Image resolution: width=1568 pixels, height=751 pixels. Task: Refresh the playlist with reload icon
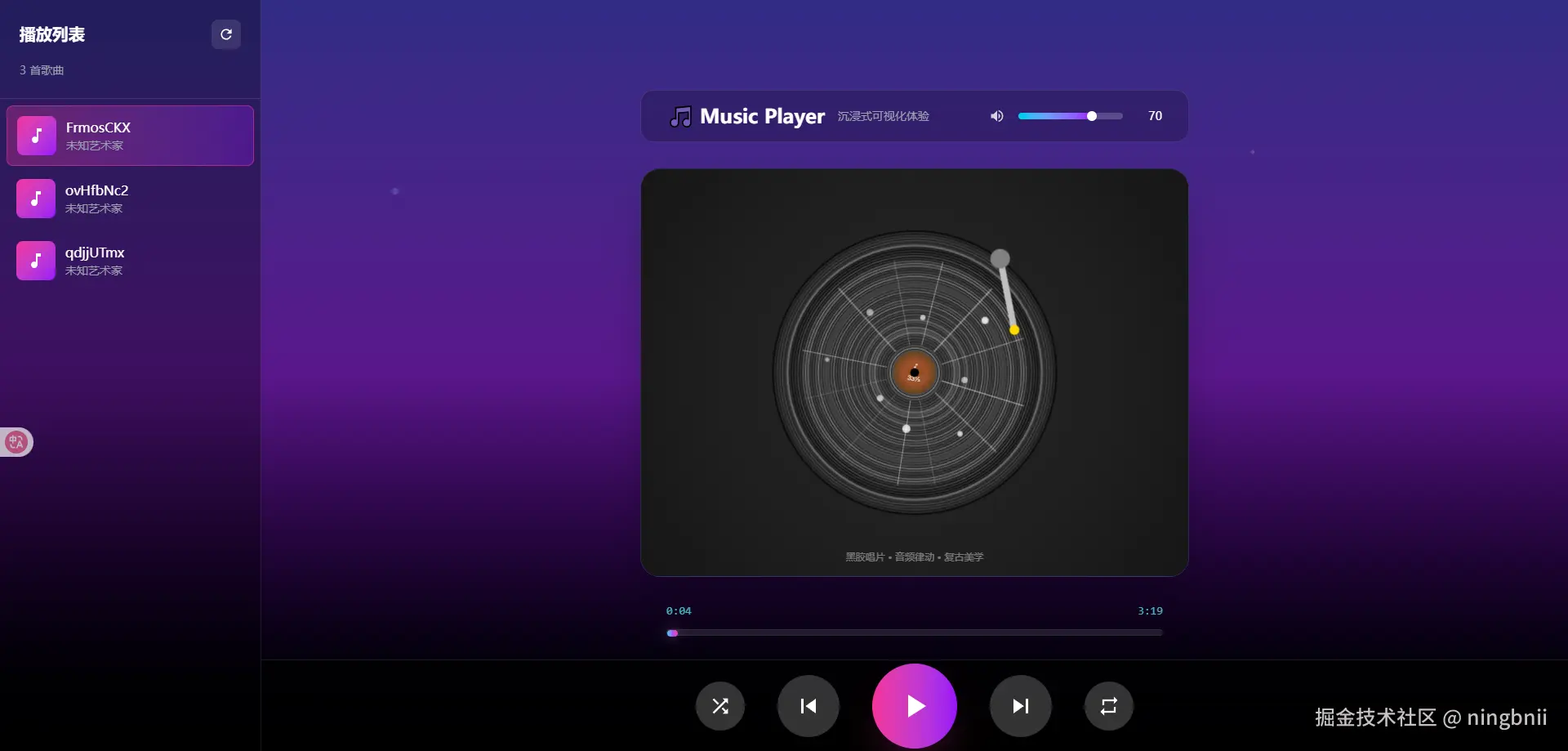pyautogui.click(x=226, y=34)
